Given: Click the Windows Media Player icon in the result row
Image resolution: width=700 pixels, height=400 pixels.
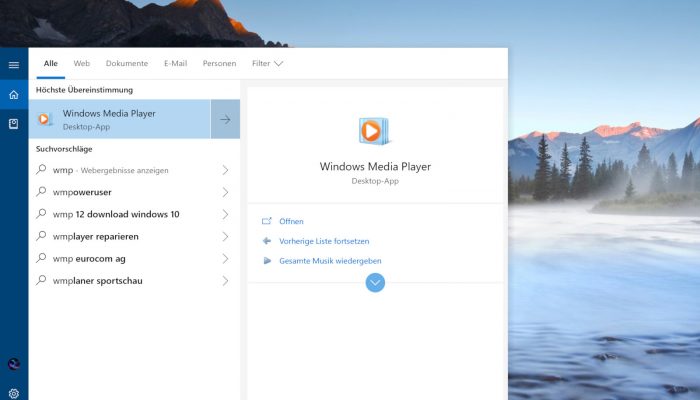Looking at the screenshot, I should pyautogui.click(x=45, y=119).
